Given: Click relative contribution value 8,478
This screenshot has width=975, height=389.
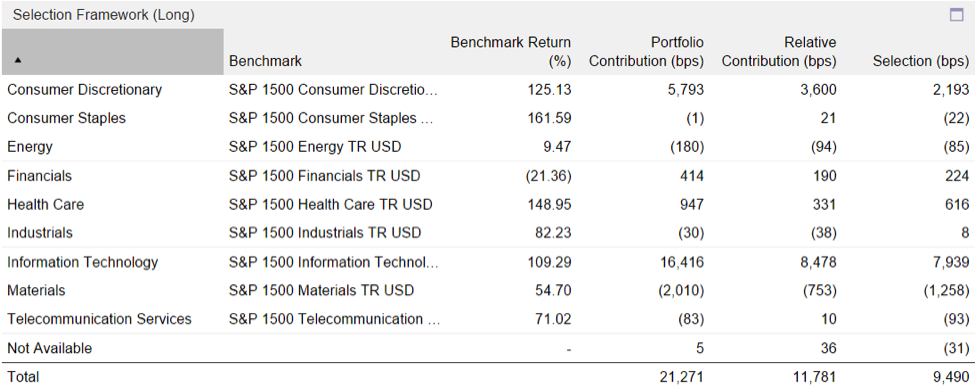Looking at the screenshot, I should pos(818,262).
